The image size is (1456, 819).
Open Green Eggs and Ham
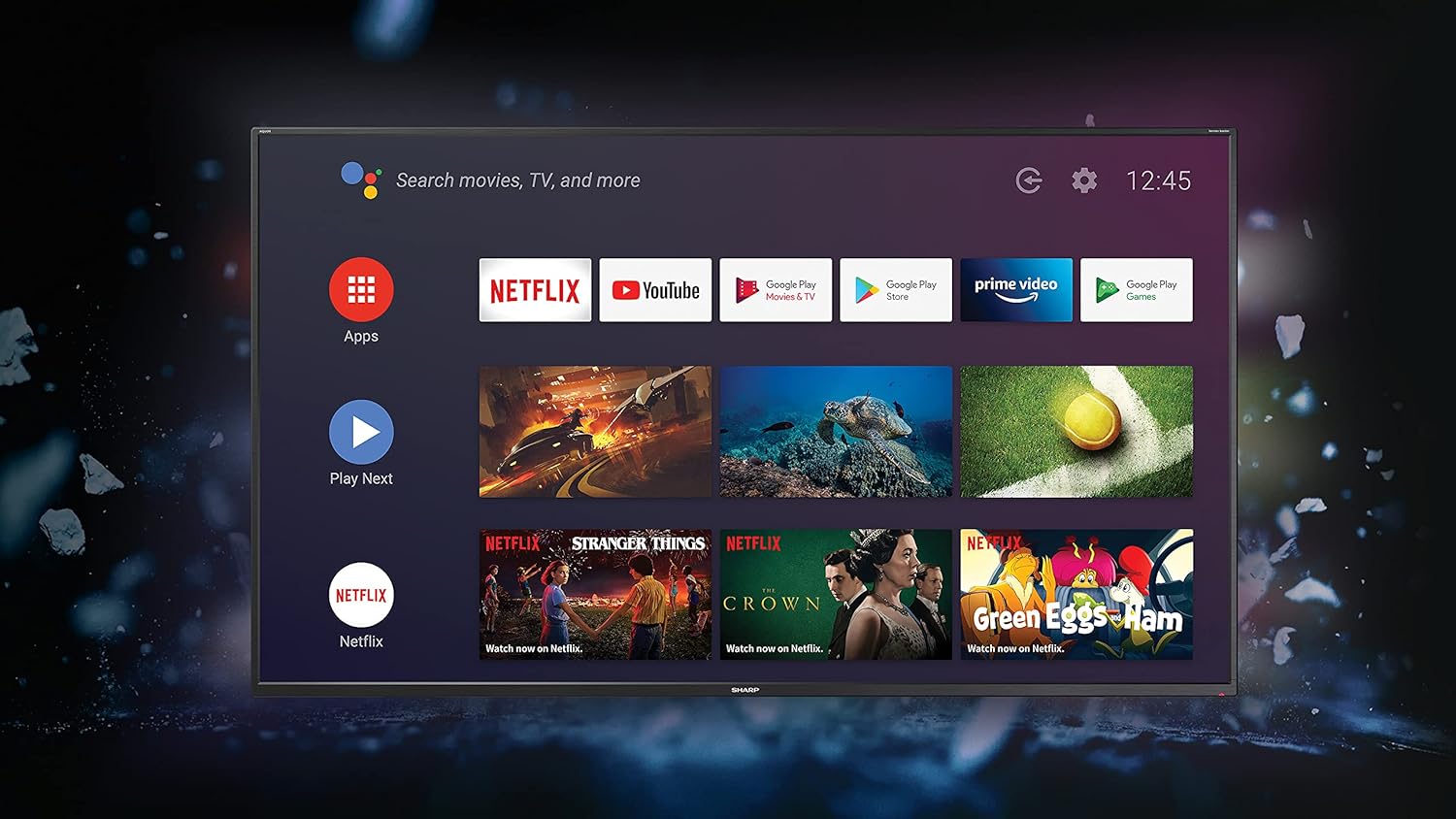tap(1075, 594)
